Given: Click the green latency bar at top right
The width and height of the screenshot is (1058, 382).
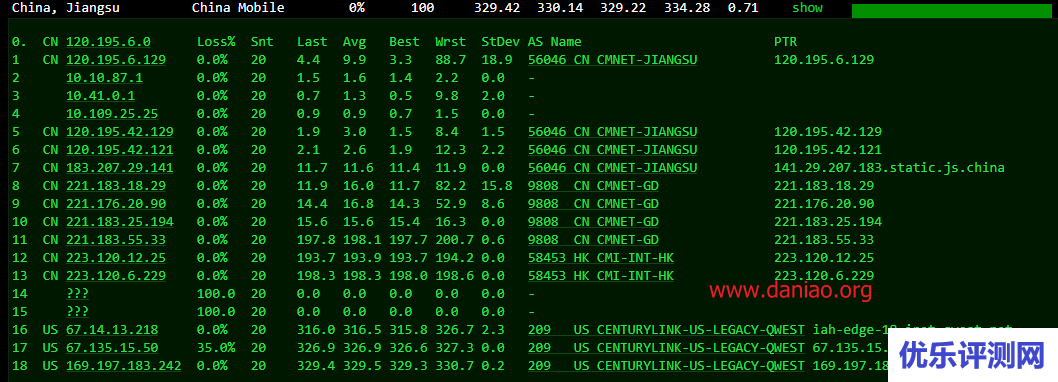Looking at the screenshot, I should click(952, 11).
